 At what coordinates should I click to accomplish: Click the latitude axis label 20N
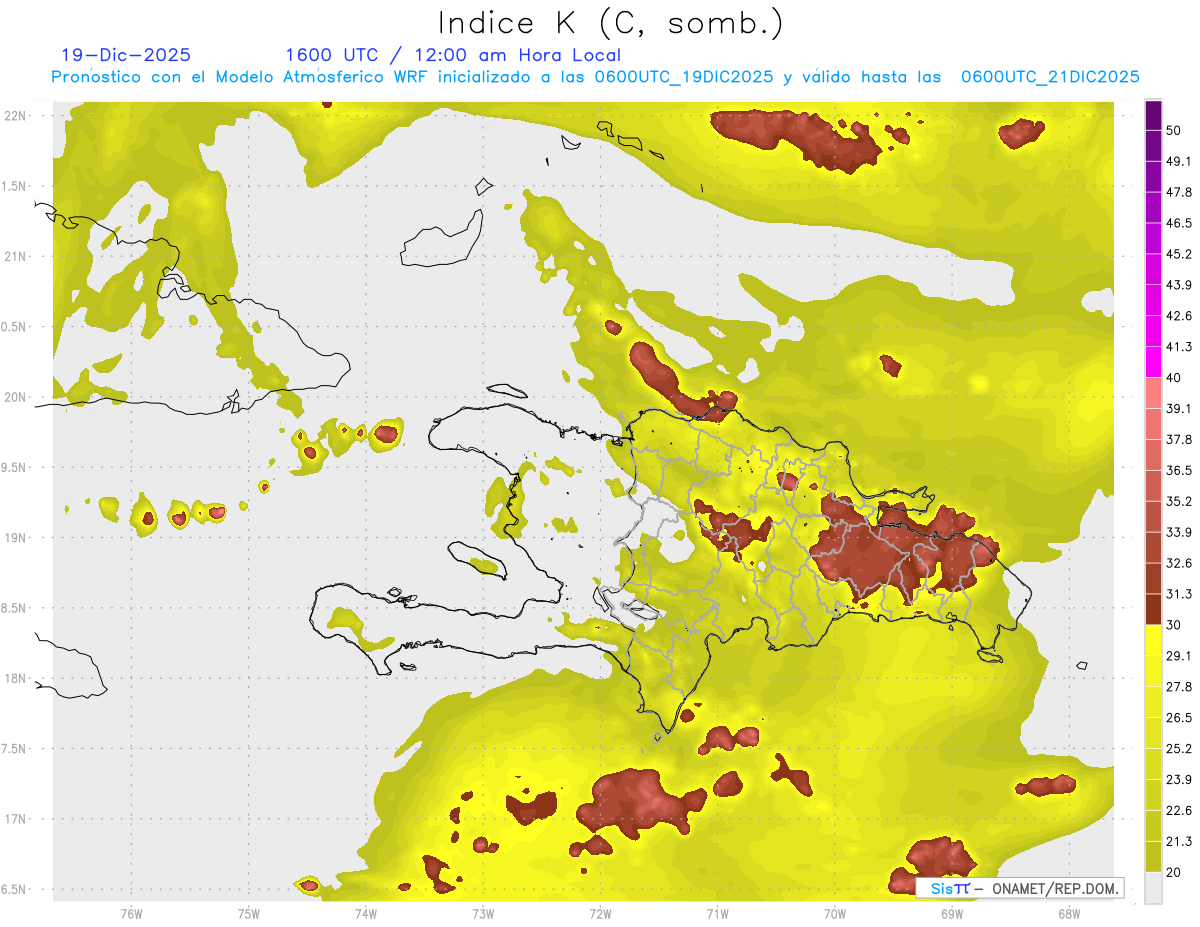pyautogui.click(x=15, y=397)
